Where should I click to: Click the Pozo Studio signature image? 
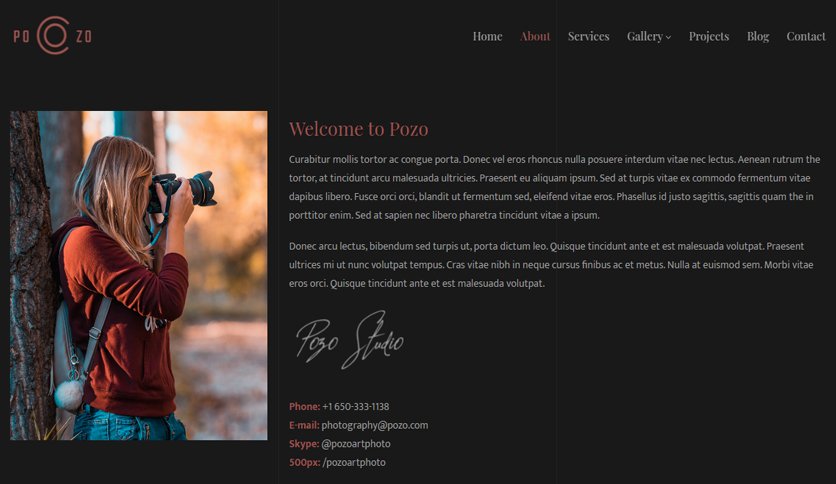point(350,340)
